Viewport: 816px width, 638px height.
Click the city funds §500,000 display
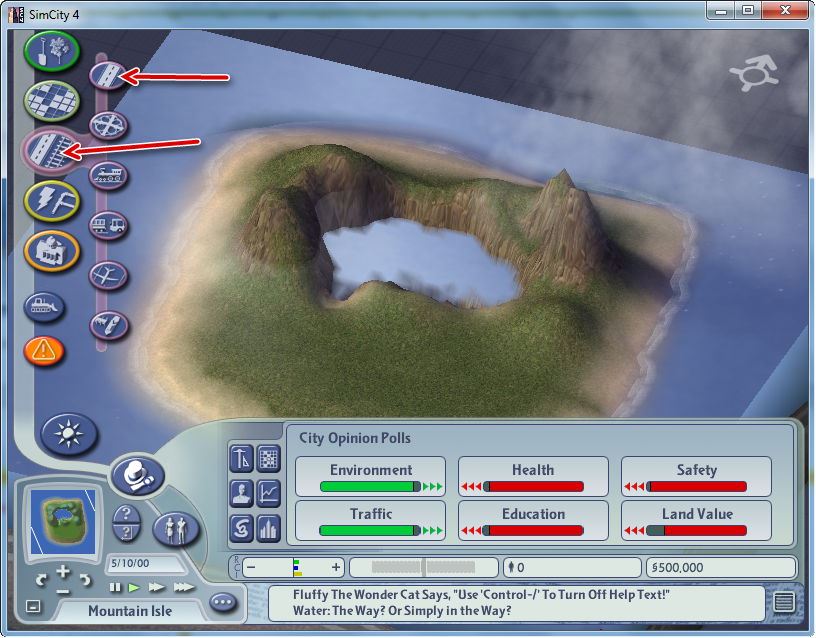point(721,567)
